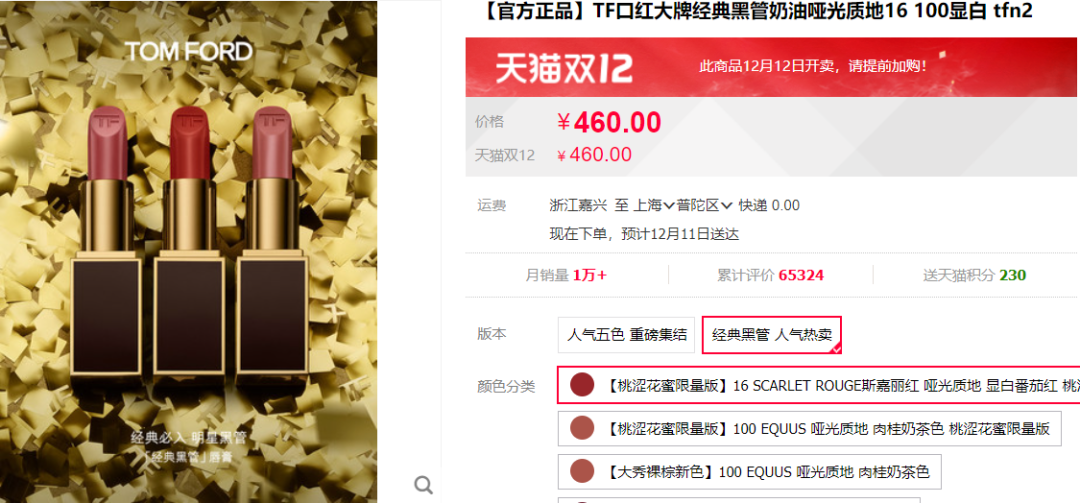This screenshot has height=503, width=1080.
Task: Choose 16 SCARLET ROUGE color option
Action: (x=818, y=385)
